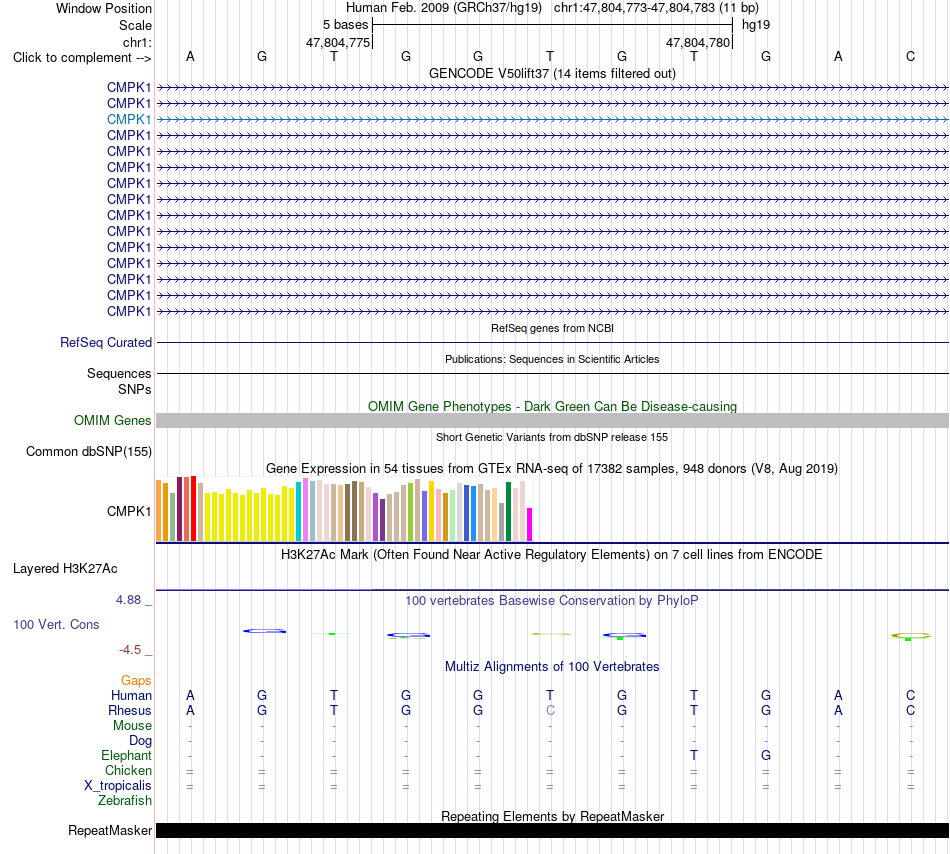Screen dimensions: 950x854
Task: Click the gray mismatched C in Rhesus row
Action: pyautogui.click(x=550, y=710)
